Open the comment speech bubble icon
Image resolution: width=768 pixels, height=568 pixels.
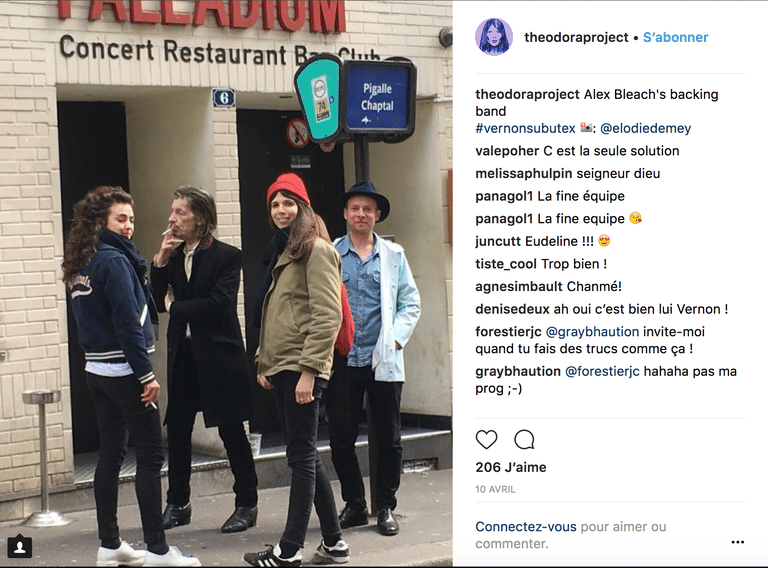click(524, 440)
